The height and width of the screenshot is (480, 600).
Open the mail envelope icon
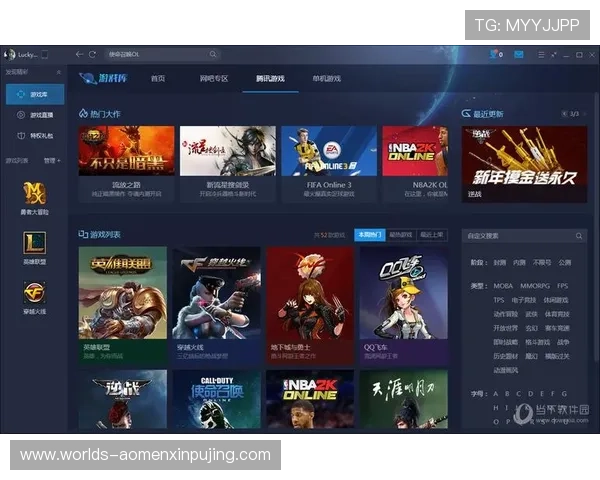(519, 54)
